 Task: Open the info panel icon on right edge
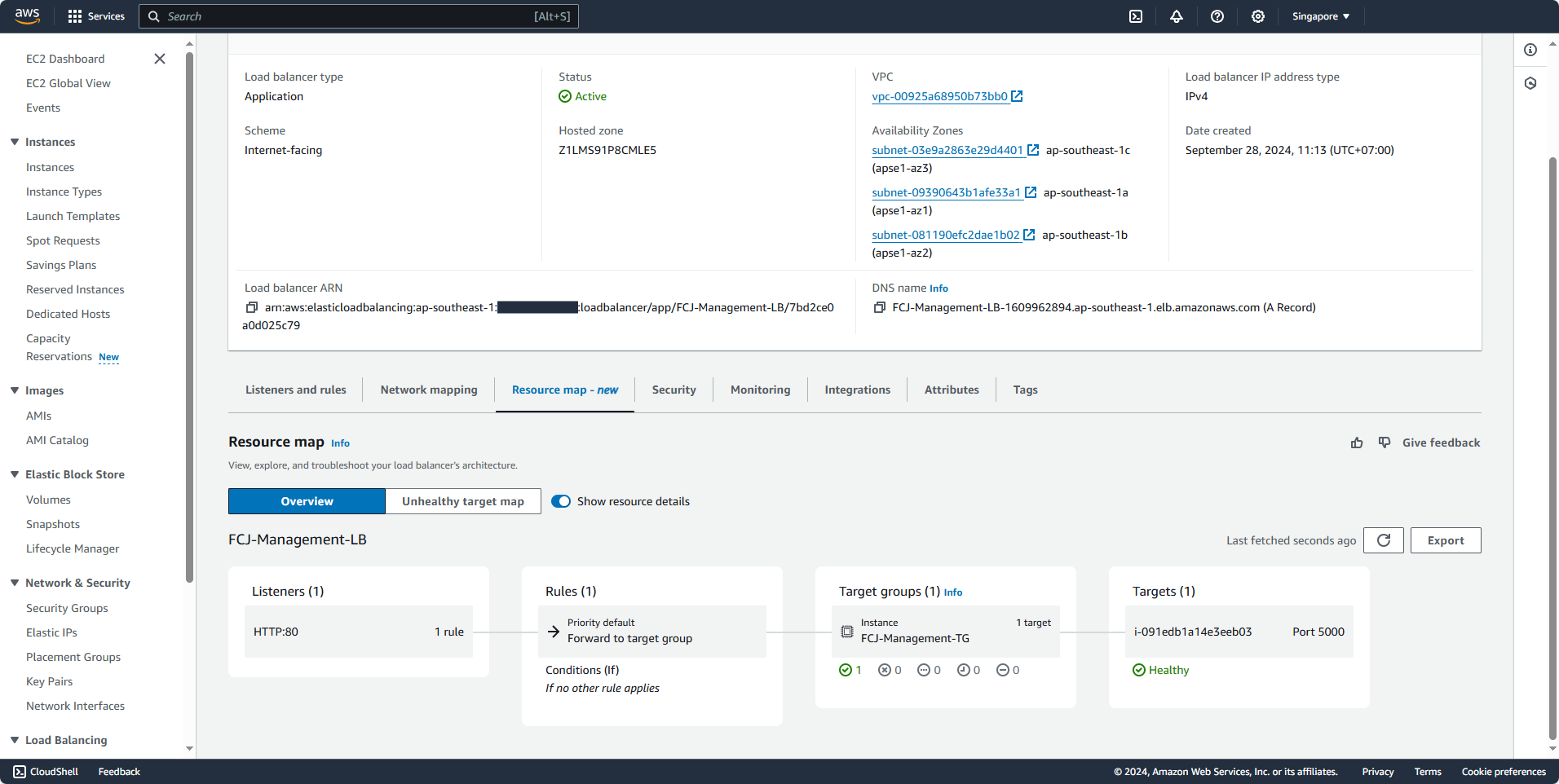click(1530, 50)
